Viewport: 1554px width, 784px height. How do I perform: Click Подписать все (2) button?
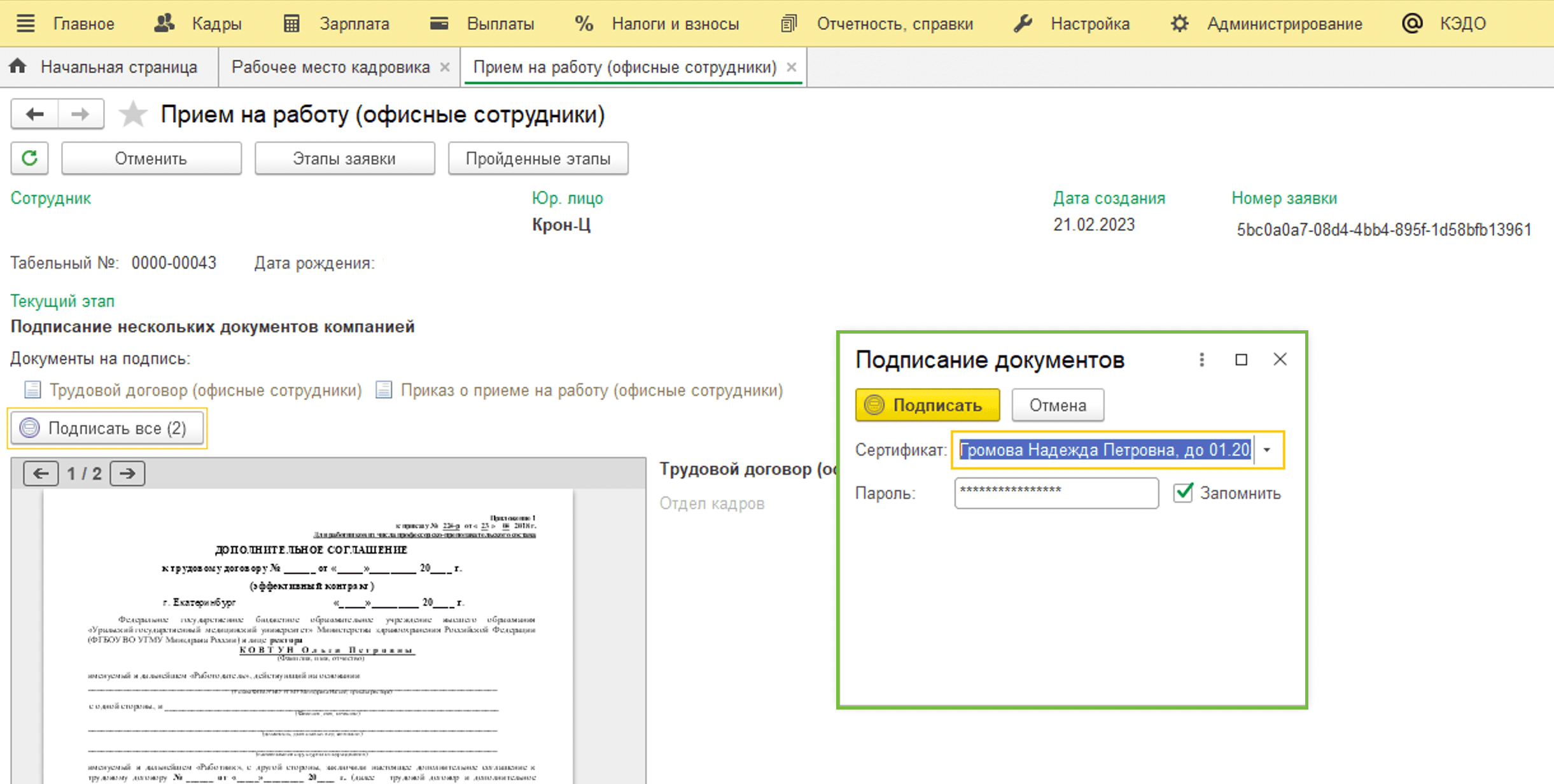coord(107,428)
